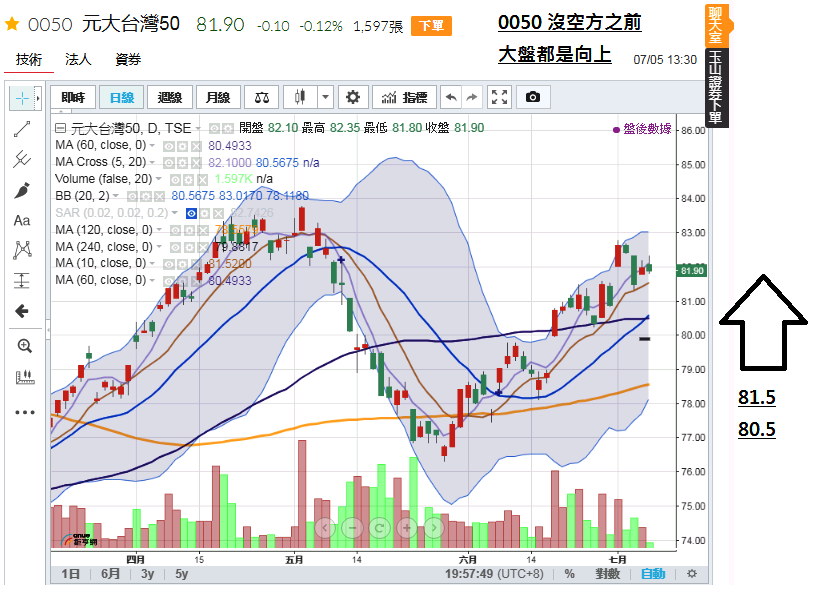Image resolution: width=830 pixels, height=600 pixels.
Task: Select the 週線 weekly interval
Action: 169,97
